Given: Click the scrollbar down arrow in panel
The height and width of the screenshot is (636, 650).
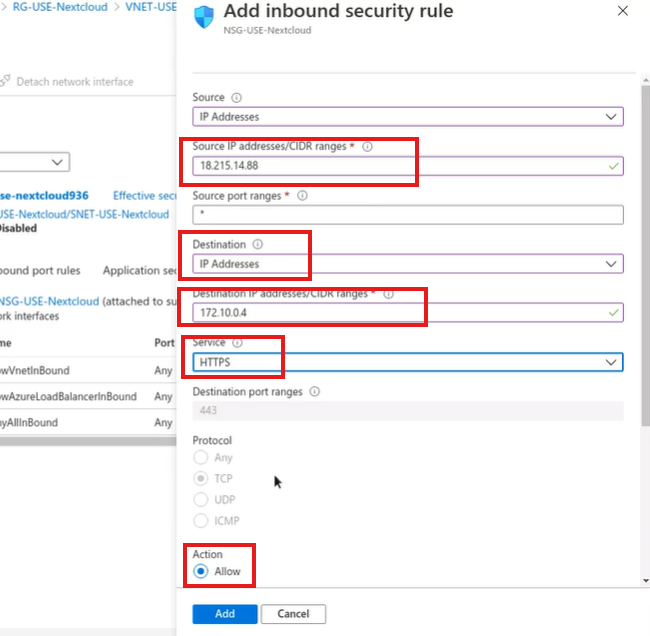Looking at the screenshot, I should pyautogui.click(x=645, y=580).
